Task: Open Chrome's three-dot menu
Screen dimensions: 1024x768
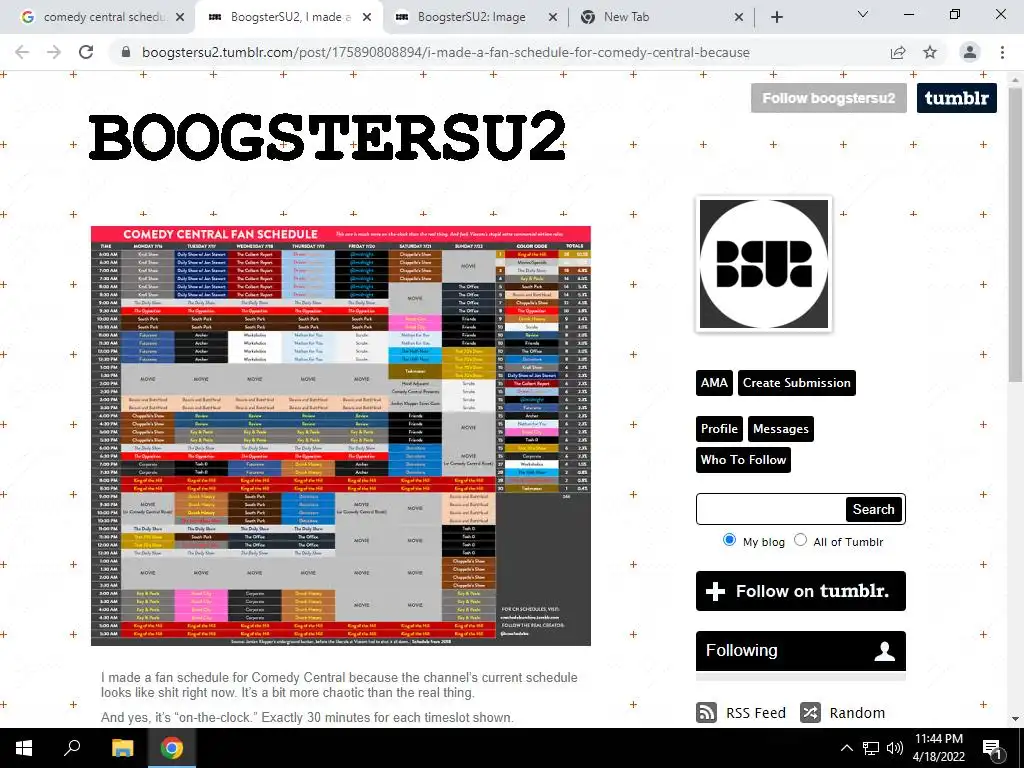Action: [x=1002, y=52]
